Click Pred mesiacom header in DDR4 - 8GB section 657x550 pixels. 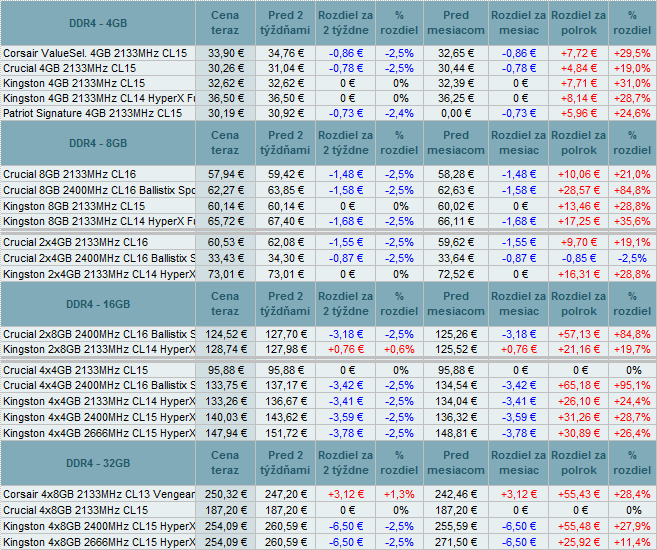456,143
